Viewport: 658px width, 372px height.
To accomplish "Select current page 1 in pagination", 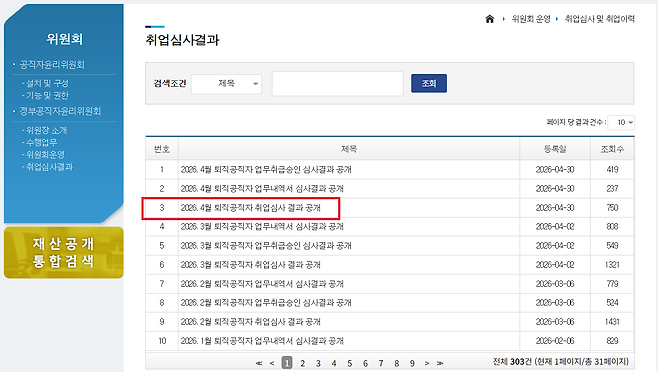I will (287, 363).
